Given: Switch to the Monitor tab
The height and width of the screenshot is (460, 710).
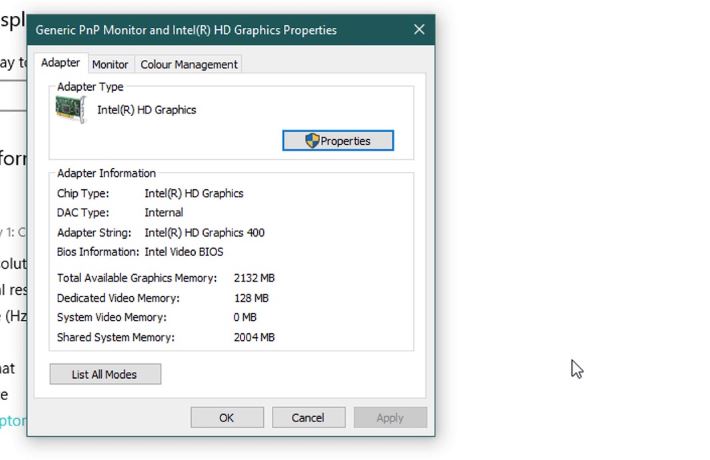Looking at the screenshot, I should [x=110, y=64].
